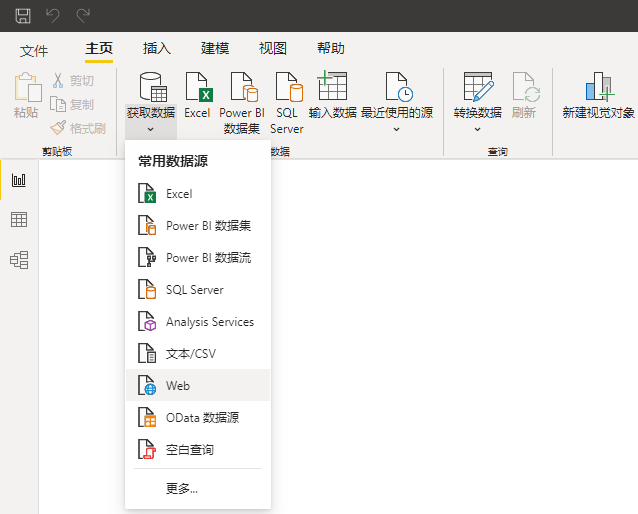Open the 文件 menu tab
This screenshot has height=514, width=638.
click(x=34, y=51)
